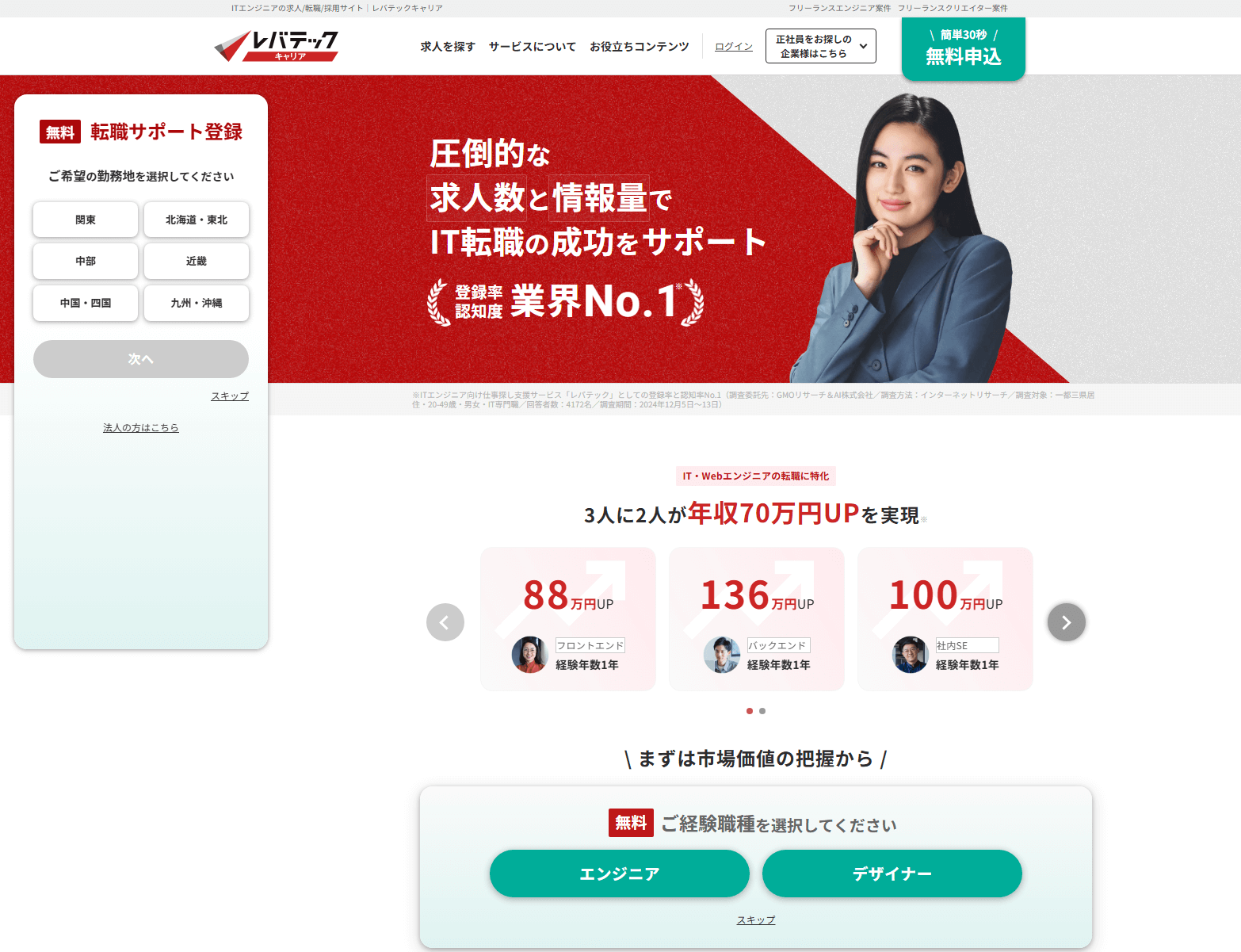Select the second carousel pagination dot
The height and width of the screenshot is (952, 1241).
[762, 711]
